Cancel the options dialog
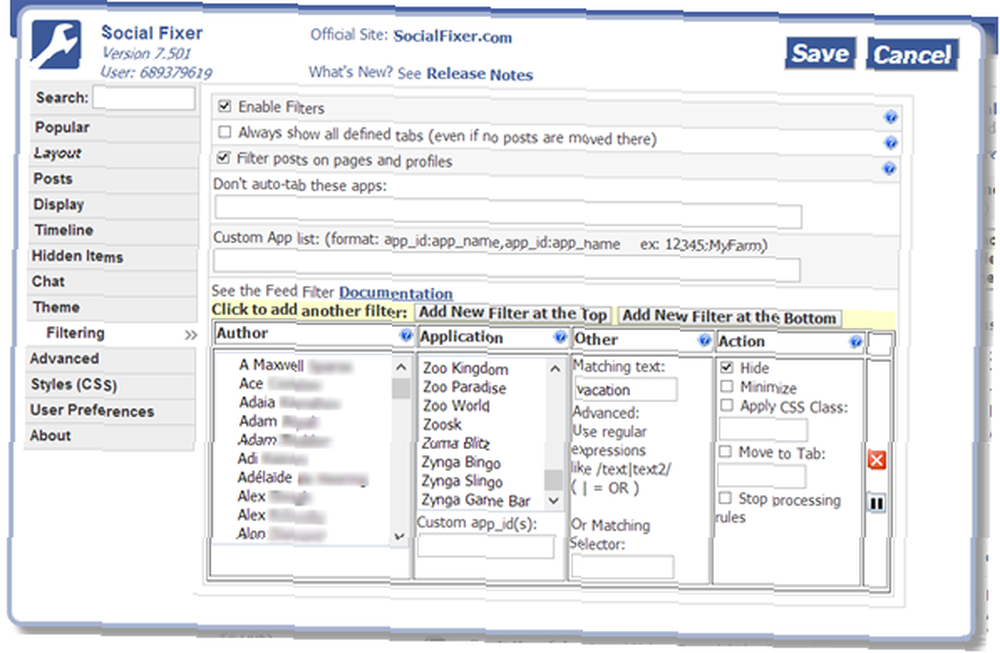This screenshot has width=1000, height=653. pyautogui.click(x=913, y=55)
